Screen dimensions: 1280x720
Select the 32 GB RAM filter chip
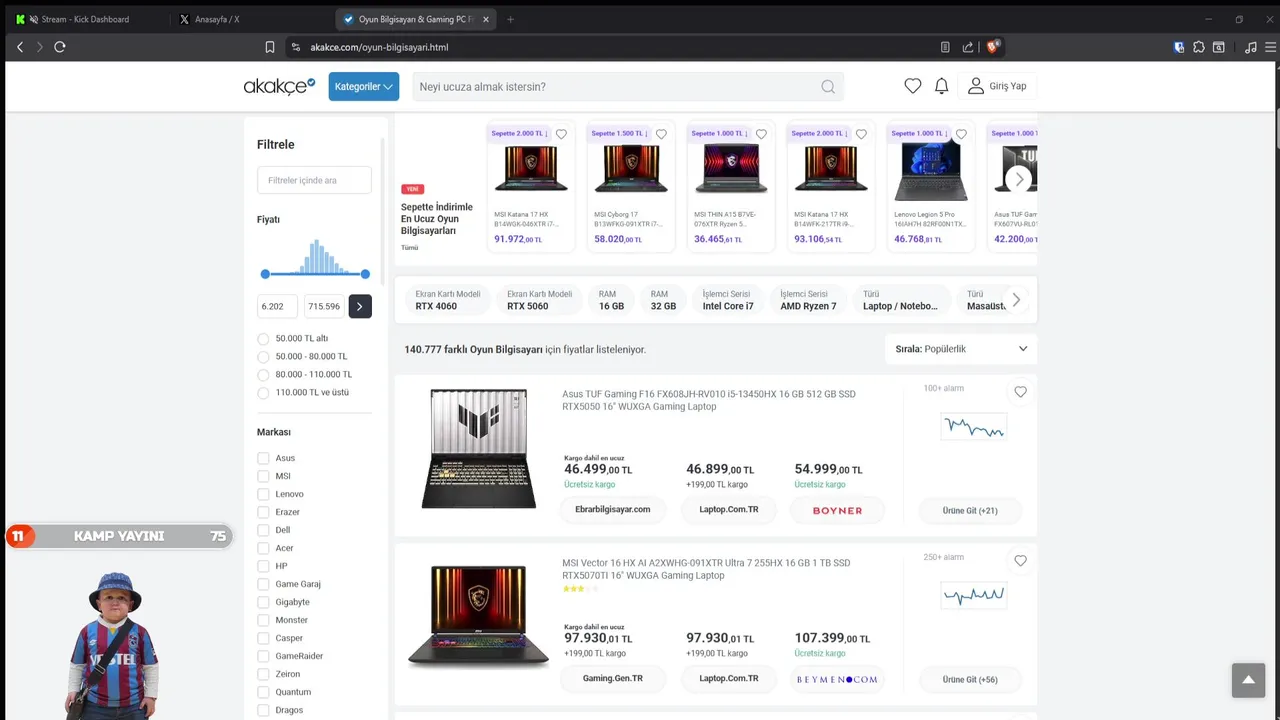663,300
